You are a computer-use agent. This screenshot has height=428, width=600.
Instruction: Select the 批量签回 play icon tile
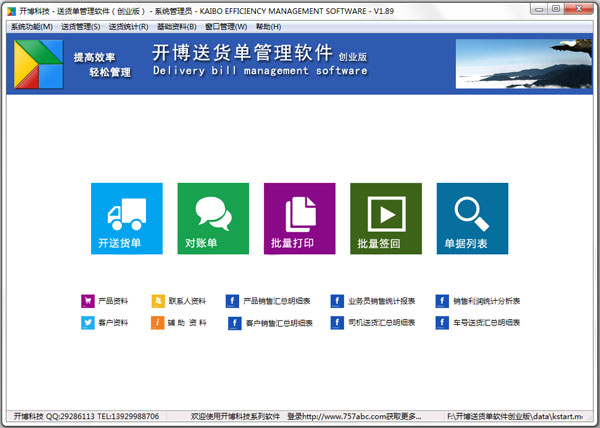tap(386, 218)
